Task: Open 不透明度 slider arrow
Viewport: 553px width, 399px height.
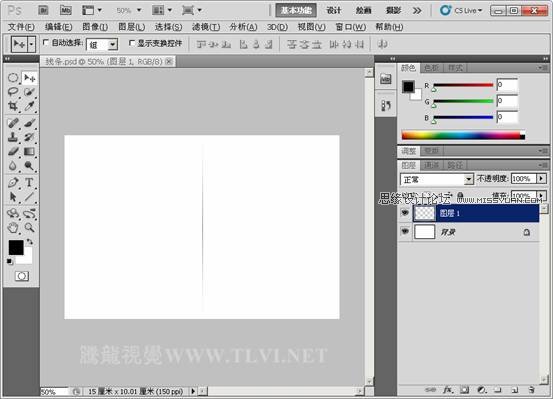Action: [541, 179]
